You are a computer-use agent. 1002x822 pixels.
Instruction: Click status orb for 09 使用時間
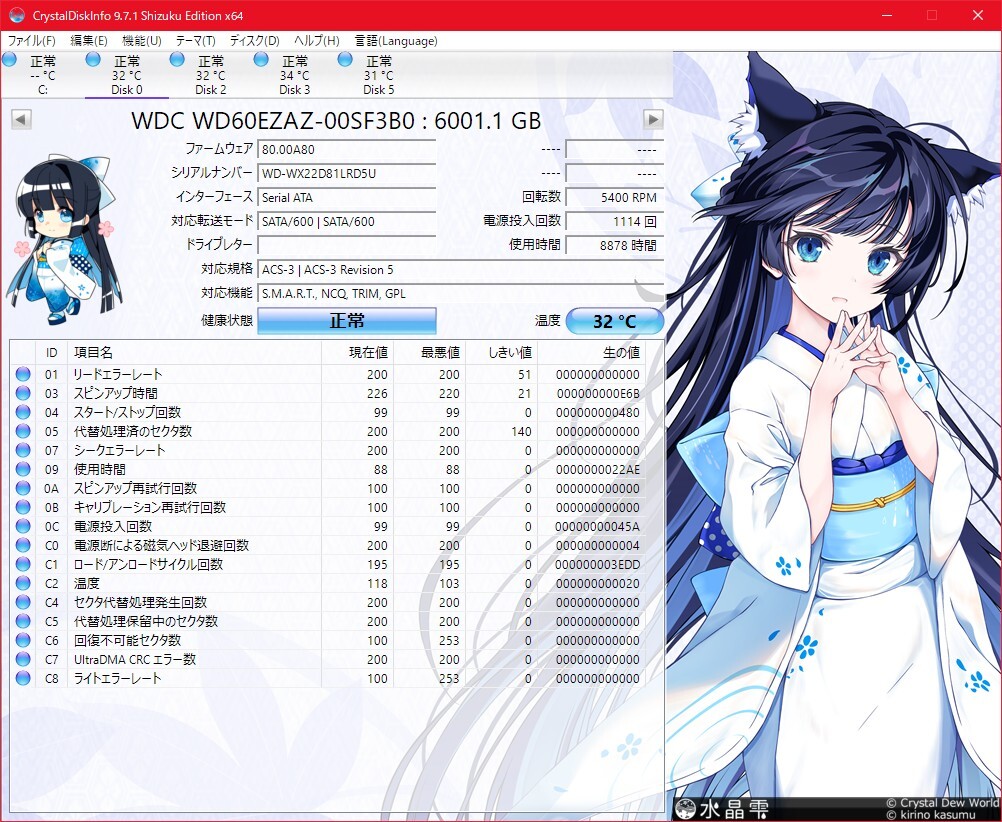coord(23,469)
